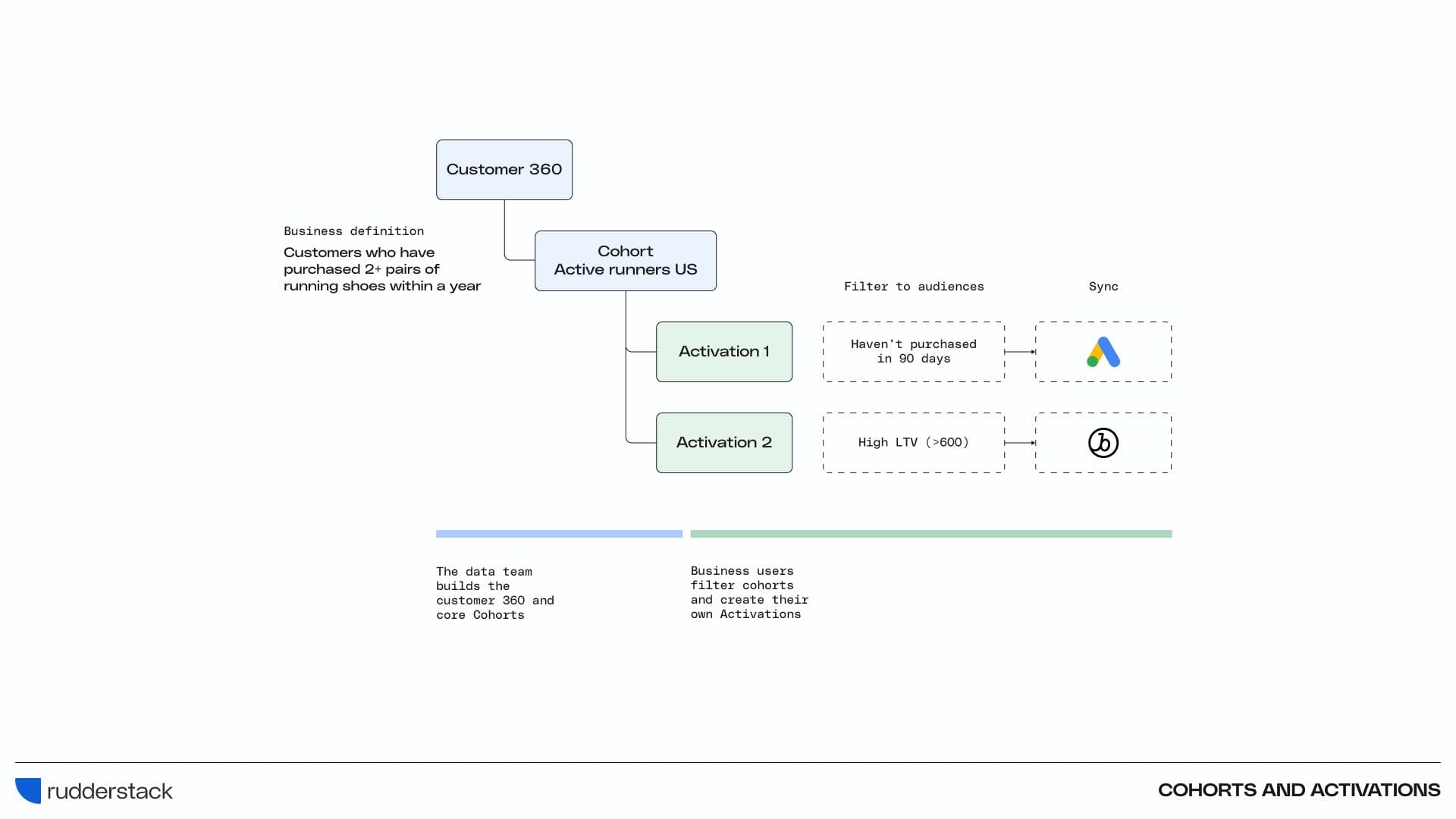Click the blue data team bar

tap(559, 534)
